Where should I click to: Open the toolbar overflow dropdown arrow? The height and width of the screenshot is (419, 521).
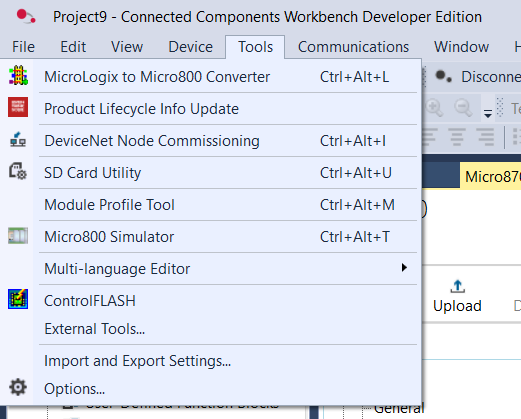pos(488,113)
